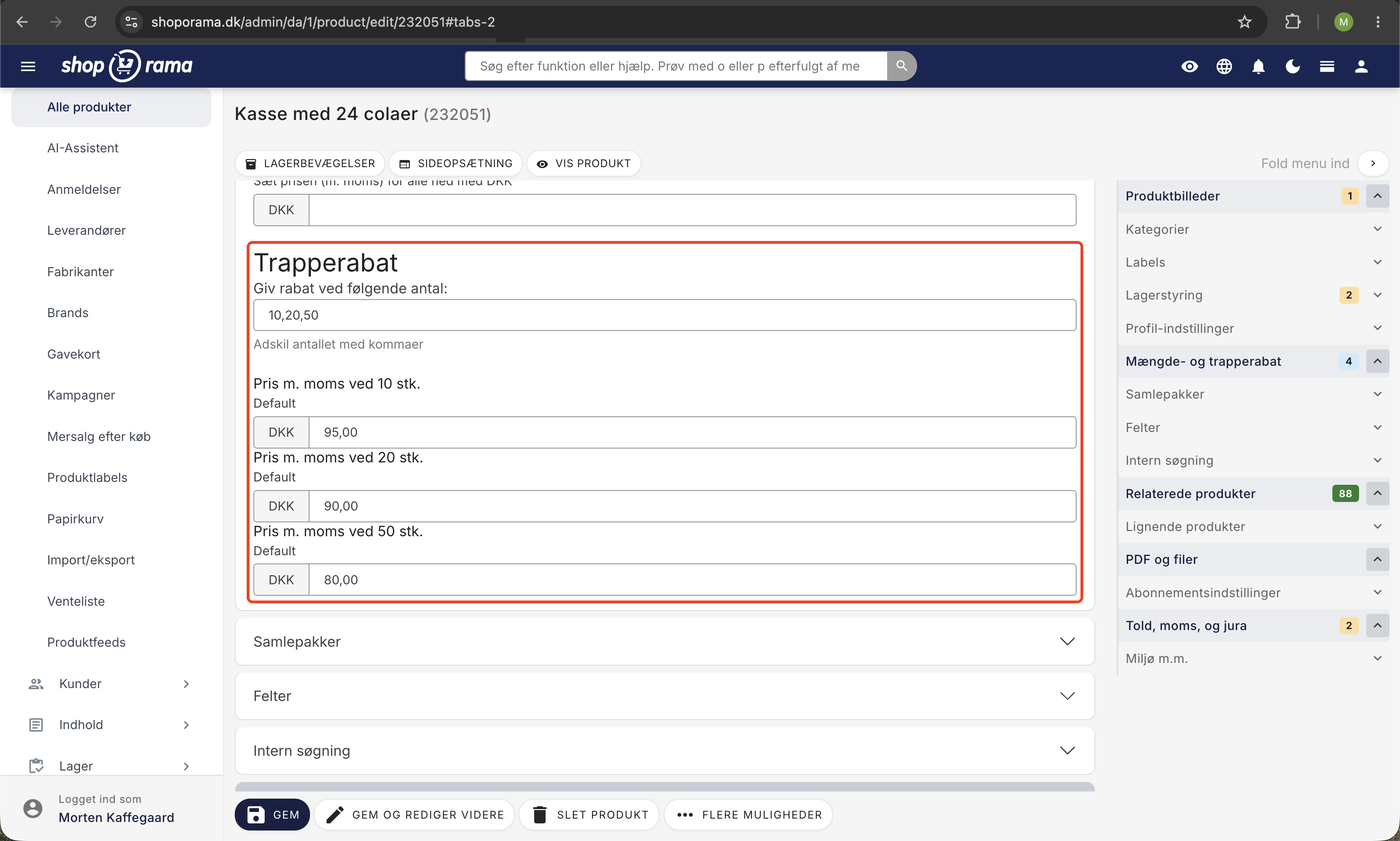
Task: Click price field for 20 stk.
Action: coord(692,506)
